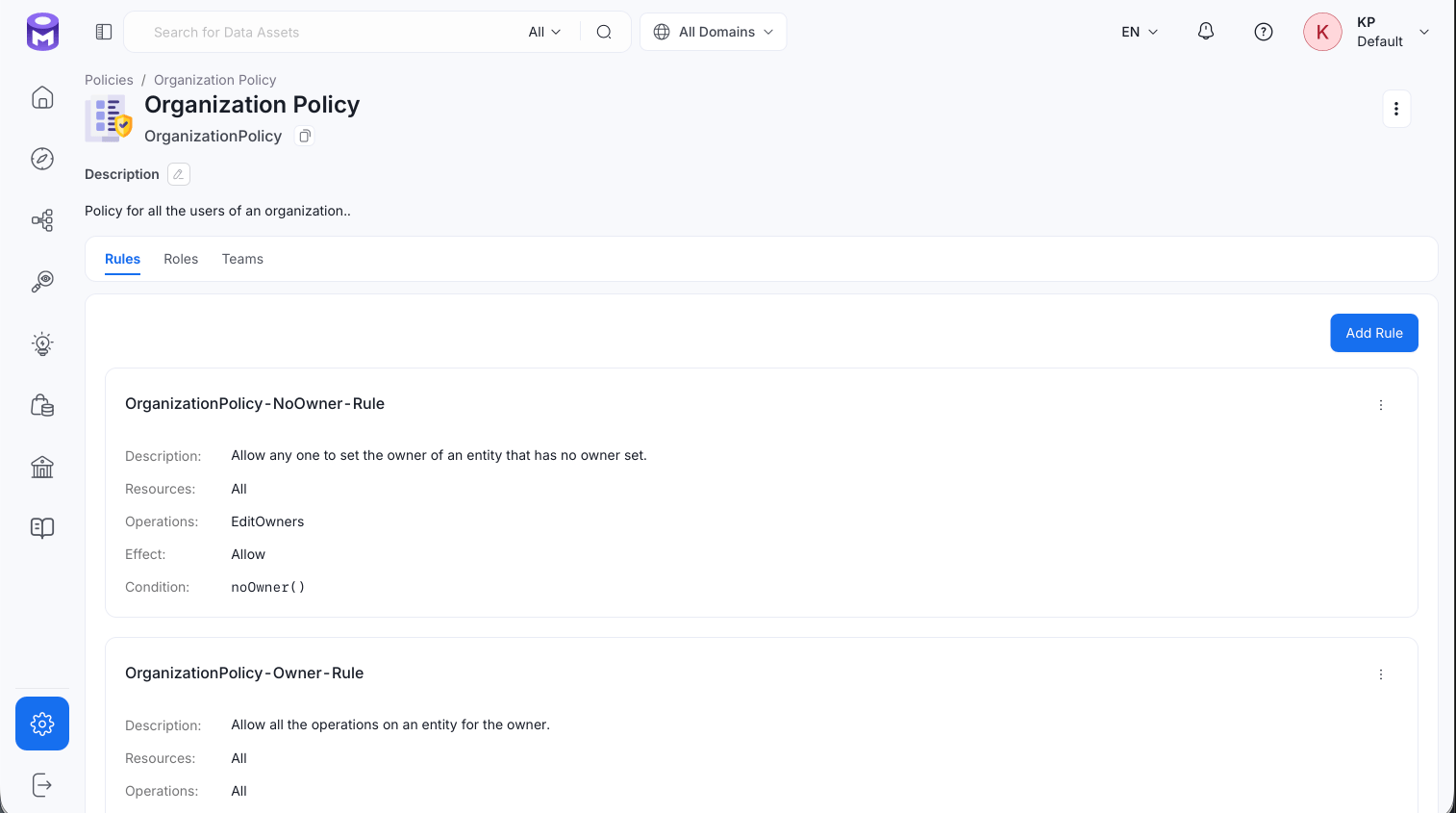Viewport: 1456px width, 813px height.
Task: Open the EN language dropdown
Action: tap(1140, 32)
